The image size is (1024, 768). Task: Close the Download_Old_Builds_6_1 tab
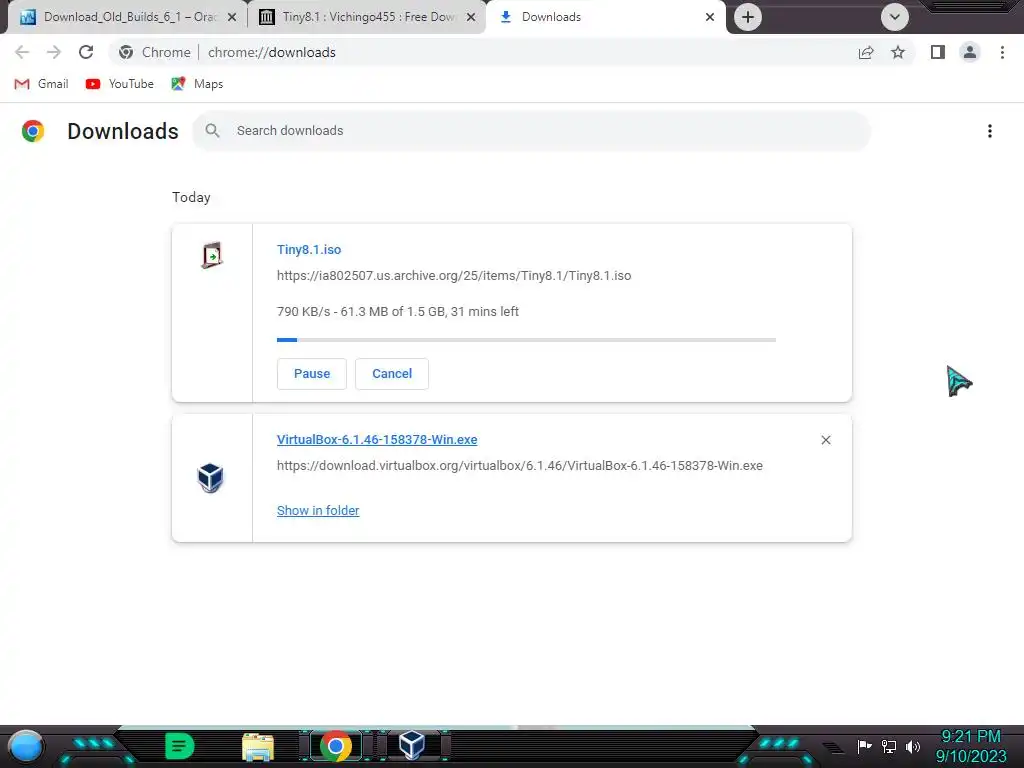(232, 17)
